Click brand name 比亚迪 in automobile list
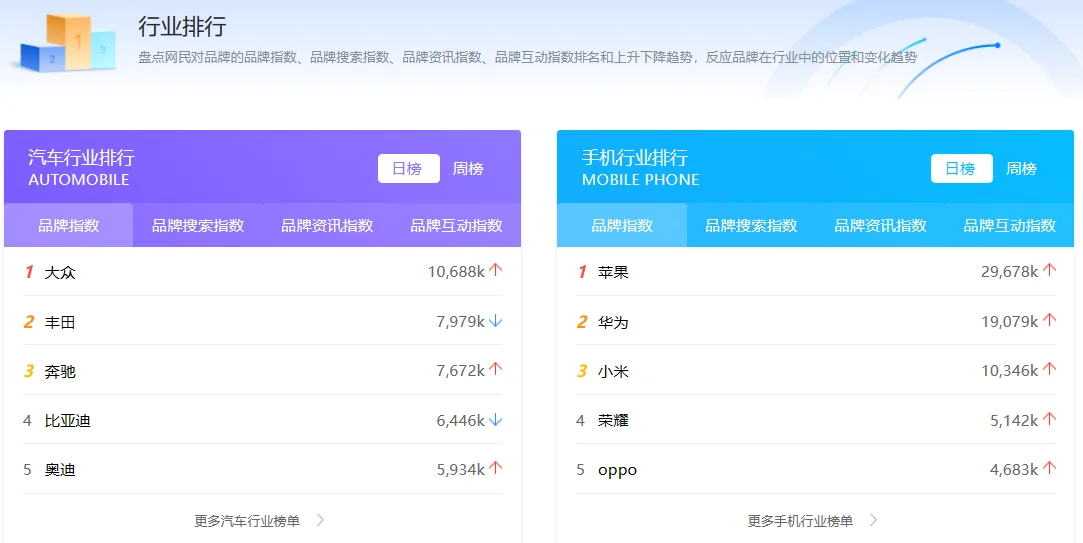This screenshot has height=543, width=1083. tap(68, 420)
